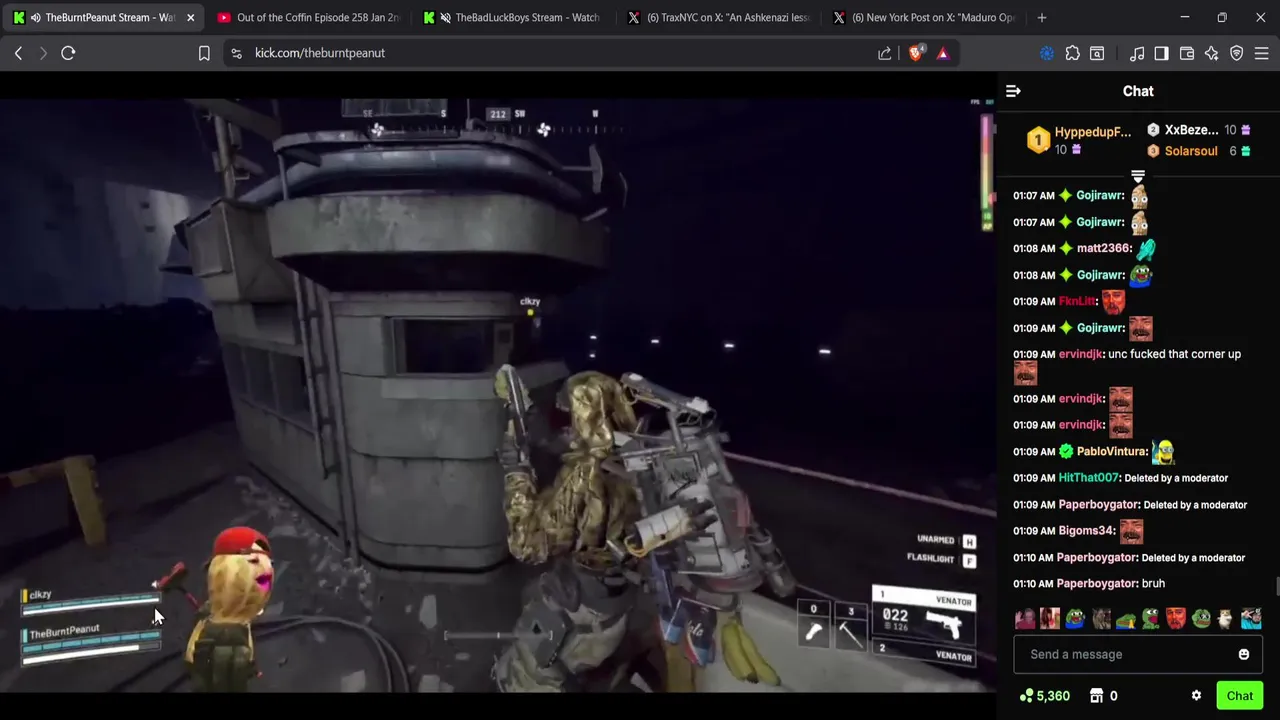Click the stream video player area
The image size is (1280, 720).
click(x=498, y=395)
